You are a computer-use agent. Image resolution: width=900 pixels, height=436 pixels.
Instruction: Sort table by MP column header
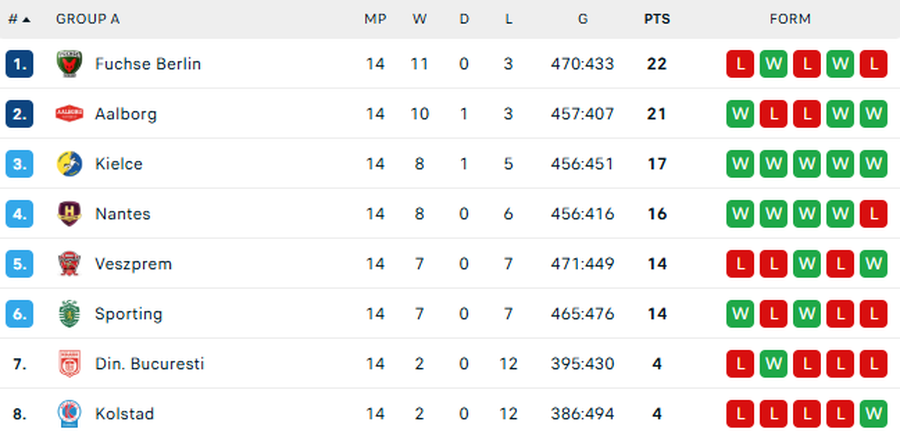click(375, 19)
